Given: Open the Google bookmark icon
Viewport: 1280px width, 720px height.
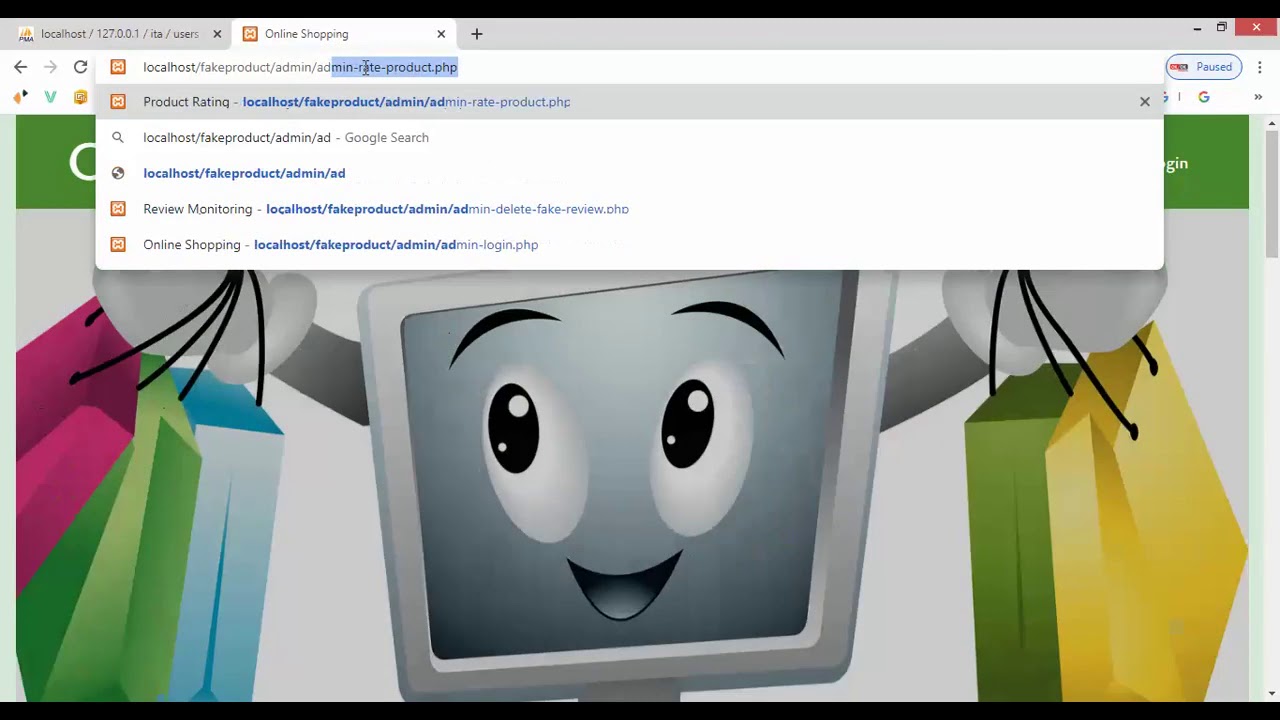Looking at the screenshot, I should (1204, 97).
